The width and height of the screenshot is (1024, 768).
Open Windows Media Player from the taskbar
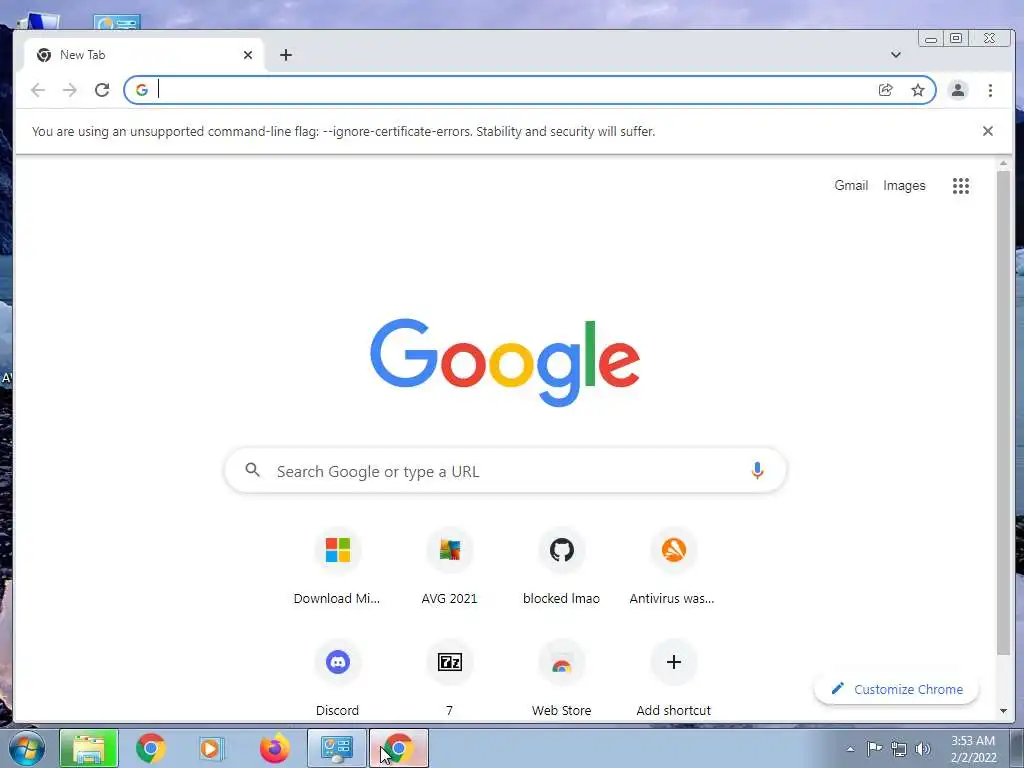click(211, 748)
